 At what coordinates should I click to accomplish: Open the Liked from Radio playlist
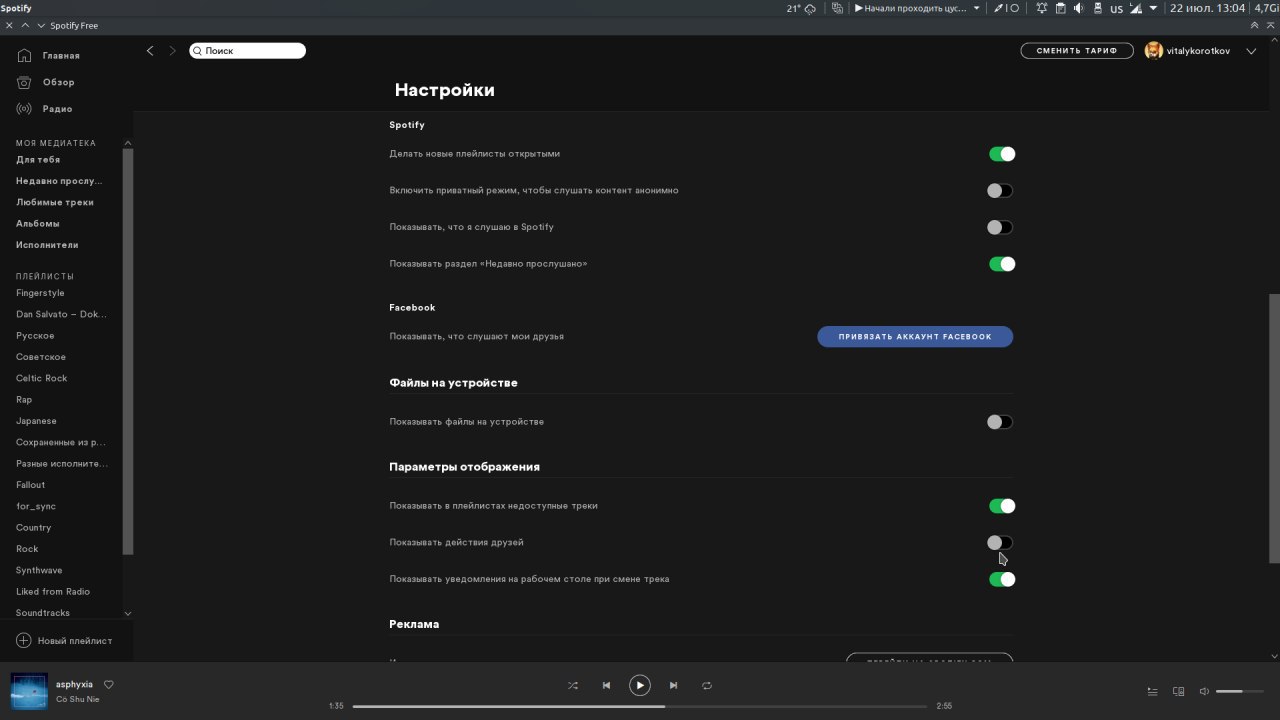[53, 592]
